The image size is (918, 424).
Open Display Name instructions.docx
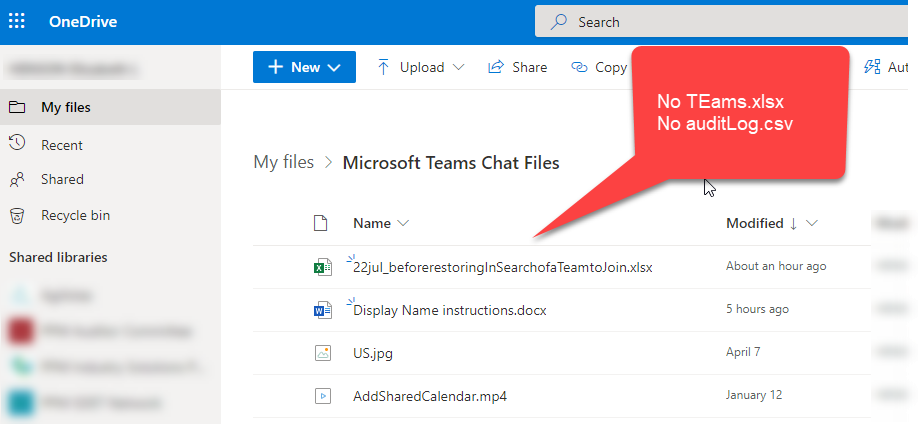pos(450,310)
